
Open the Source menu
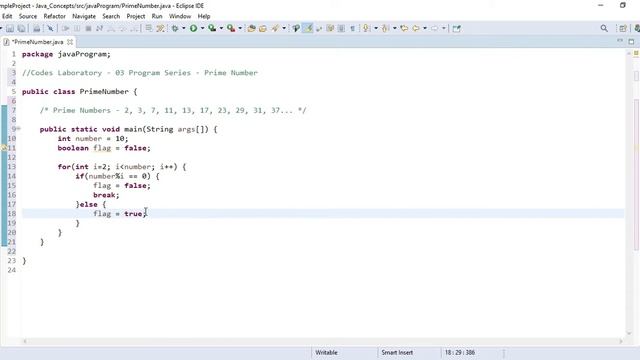tap(28, 16)
